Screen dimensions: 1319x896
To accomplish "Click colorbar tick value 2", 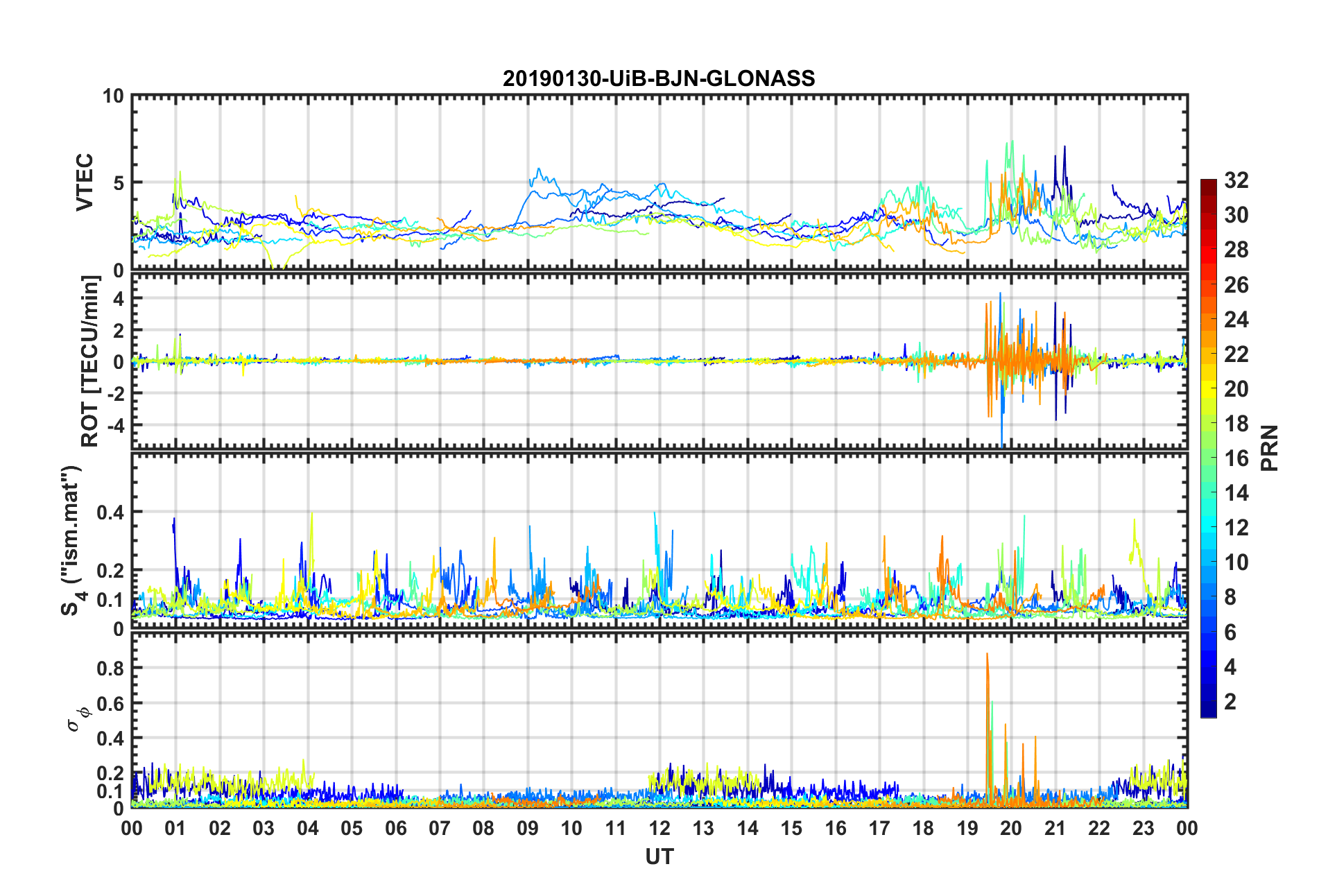I will [x=1230, y=702].
